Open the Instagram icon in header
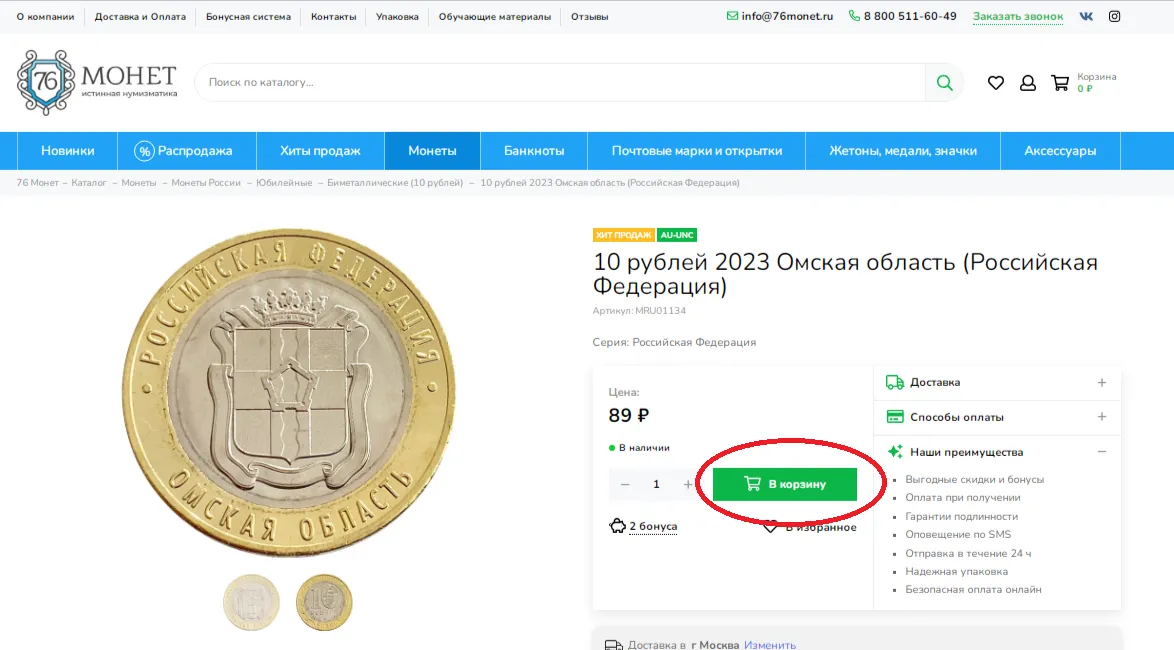 click(x=1114, y=16)
